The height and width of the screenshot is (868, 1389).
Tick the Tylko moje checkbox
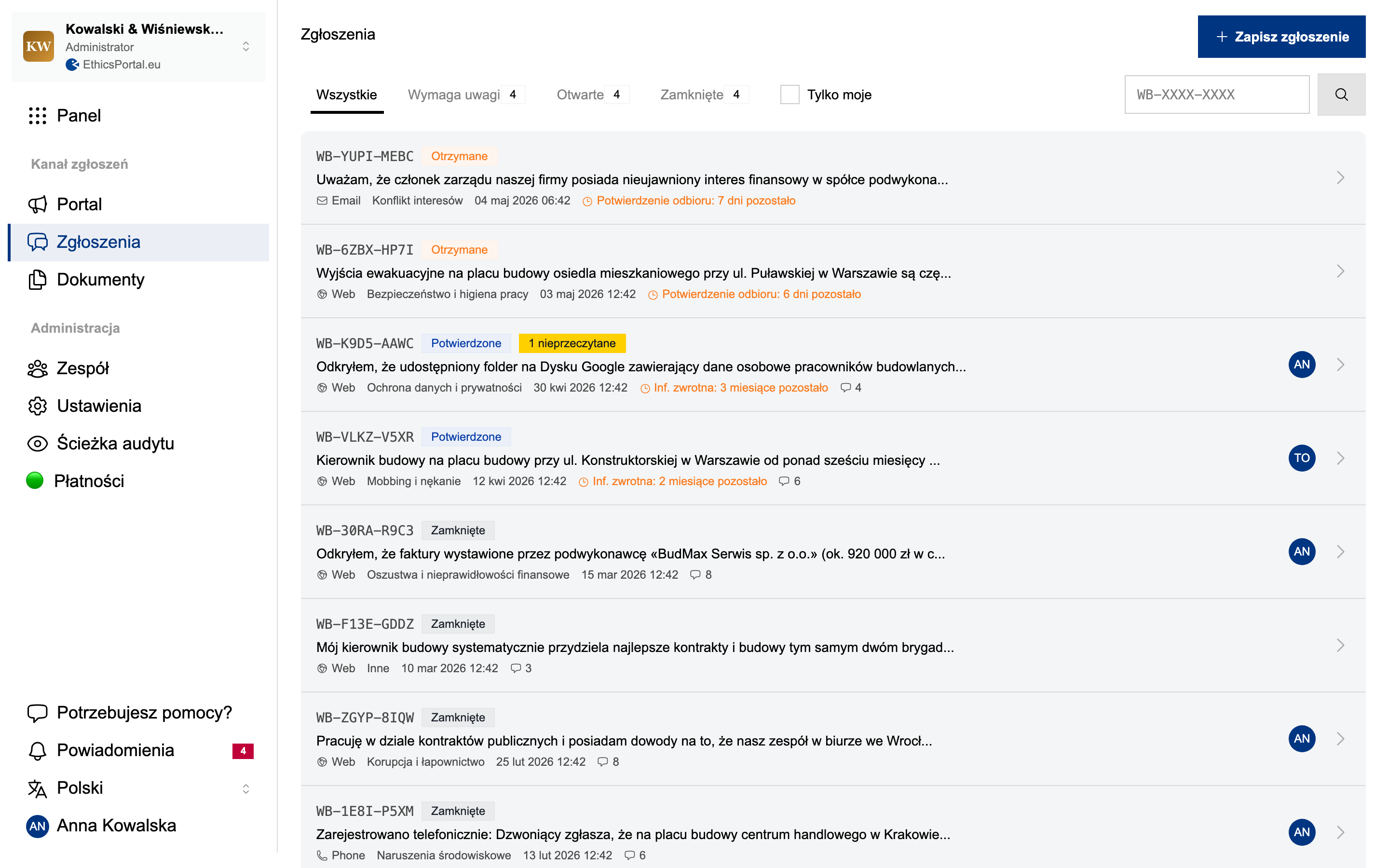coord(789,95)
